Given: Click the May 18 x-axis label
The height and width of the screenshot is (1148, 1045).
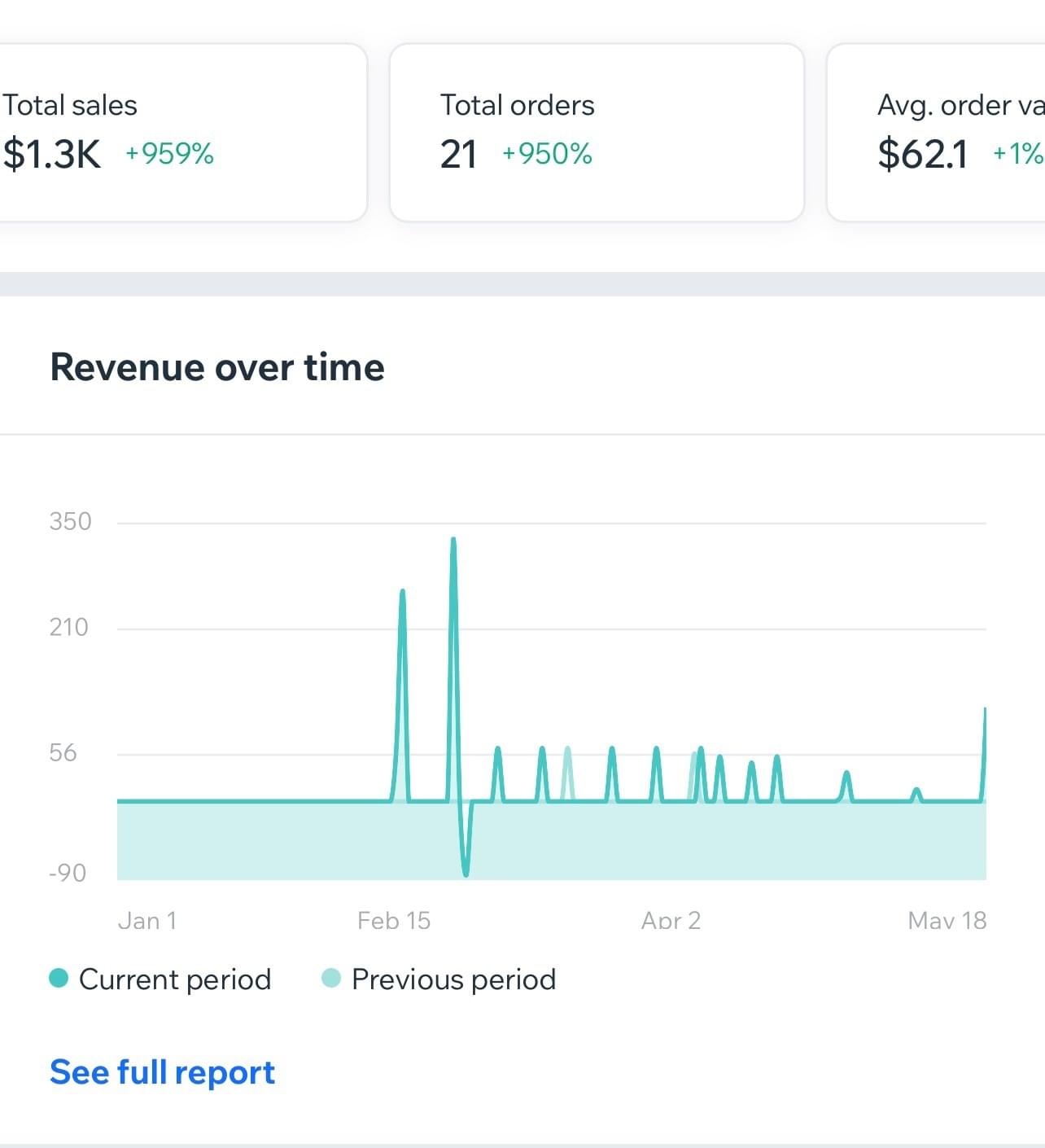Looking at the screenshot, I should pos(947,920).
